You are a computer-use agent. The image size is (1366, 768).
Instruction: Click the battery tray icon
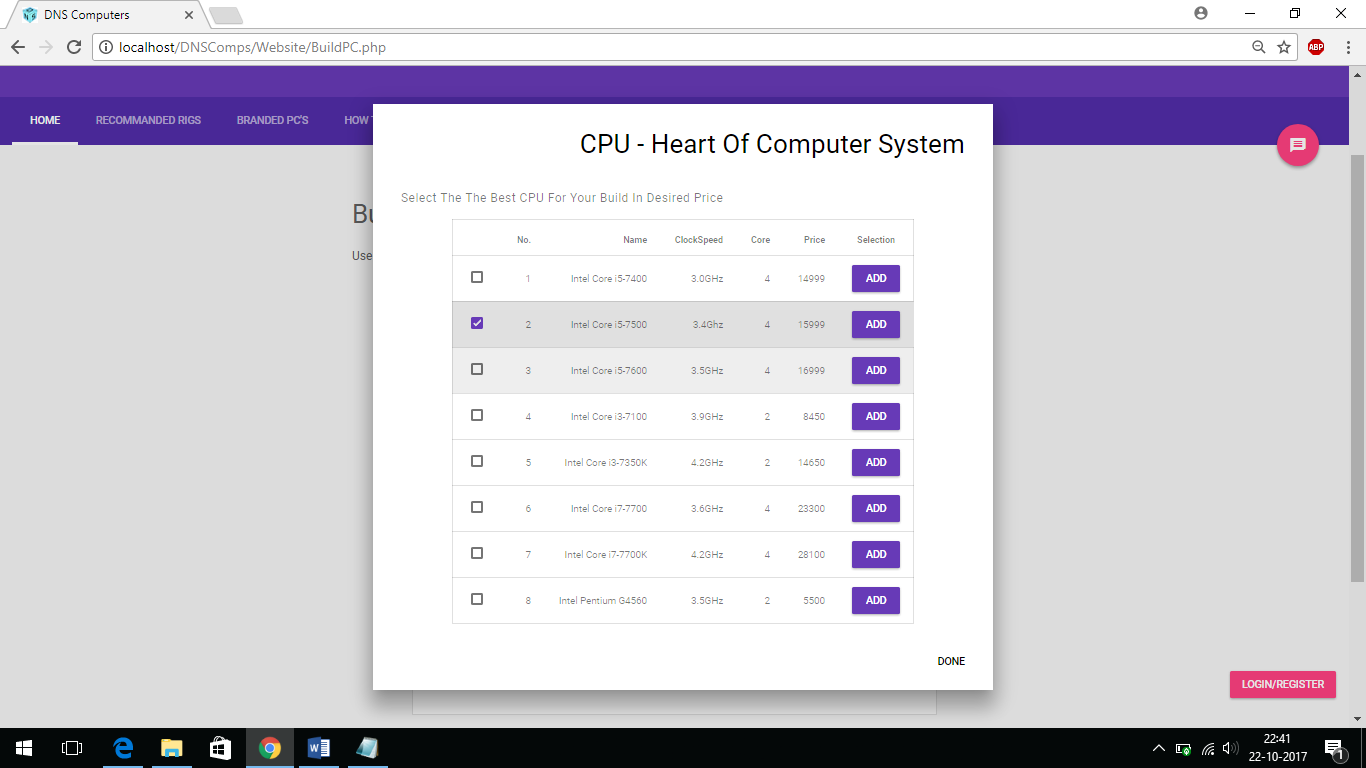pos(1184,748)
